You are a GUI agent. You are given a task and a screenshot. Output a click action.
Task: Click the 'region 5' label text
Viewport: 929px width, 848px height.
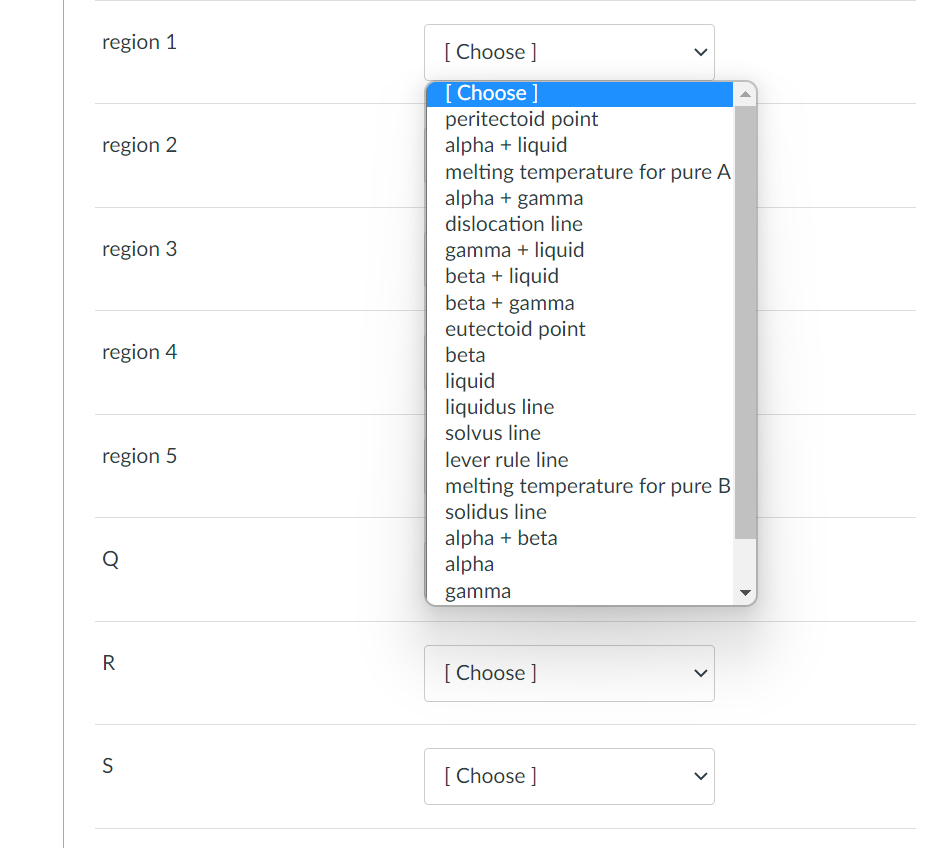139,456
